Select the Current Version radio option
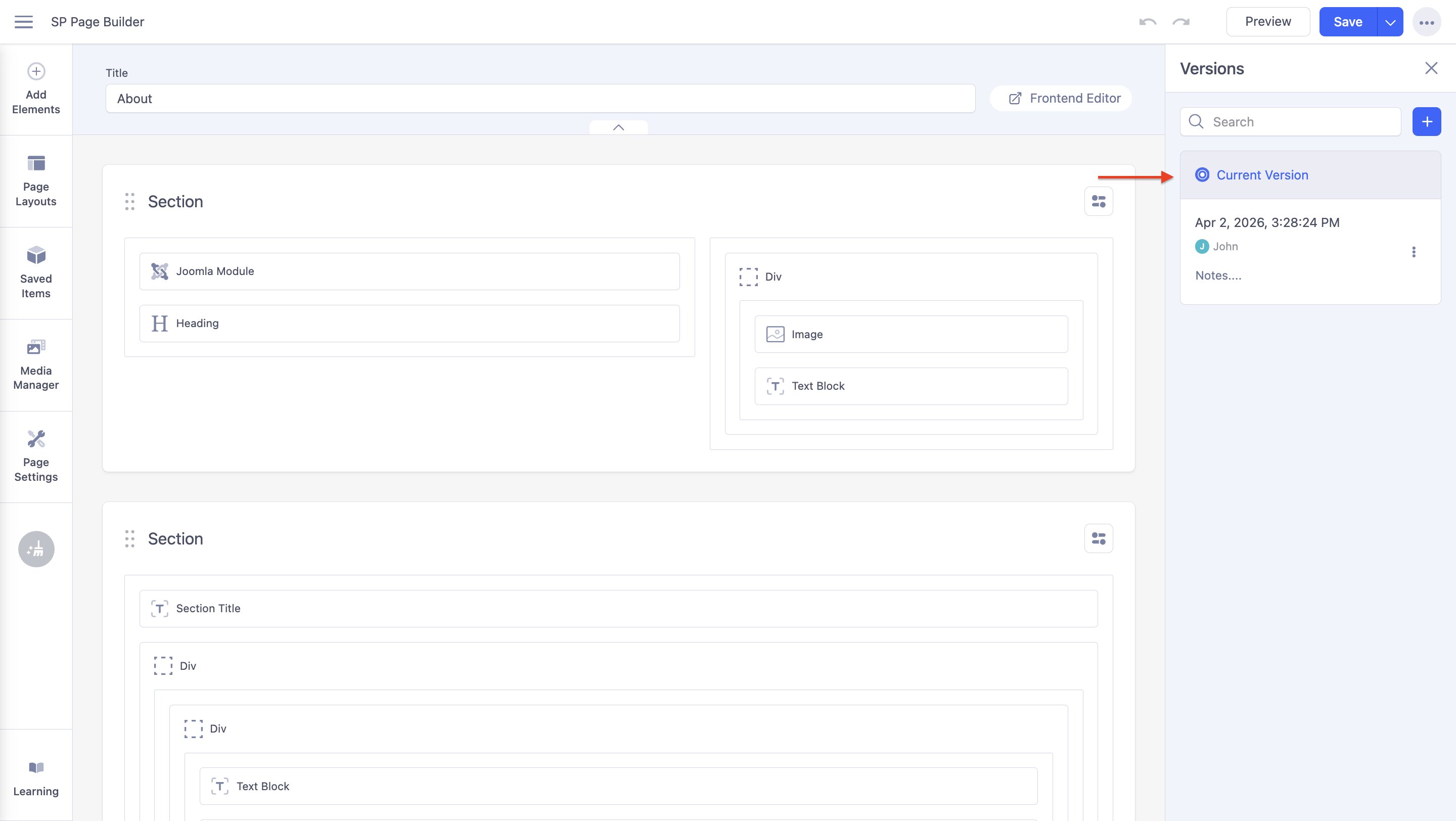This screenshot has width=1456, height=821. (1202, 175)
